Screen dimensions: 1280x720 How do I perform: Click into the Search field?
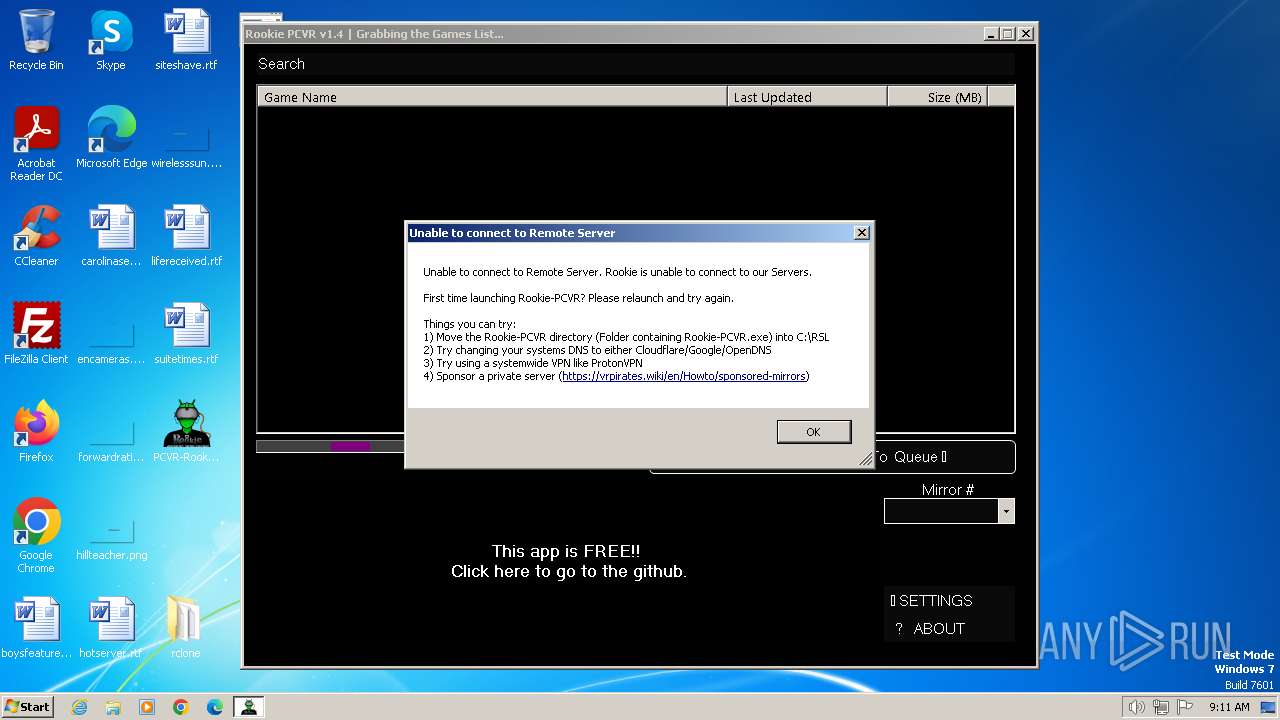click(635, 64)
